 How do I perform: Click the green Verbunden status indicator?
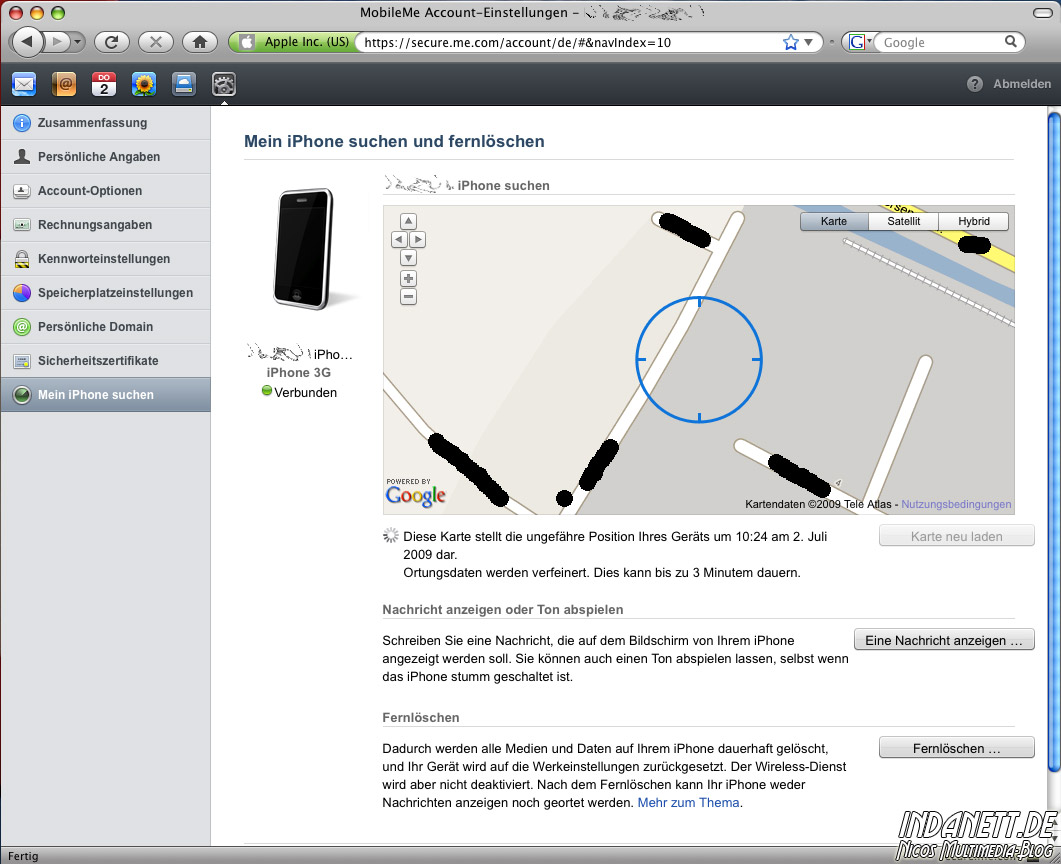[x=267, y=390]
